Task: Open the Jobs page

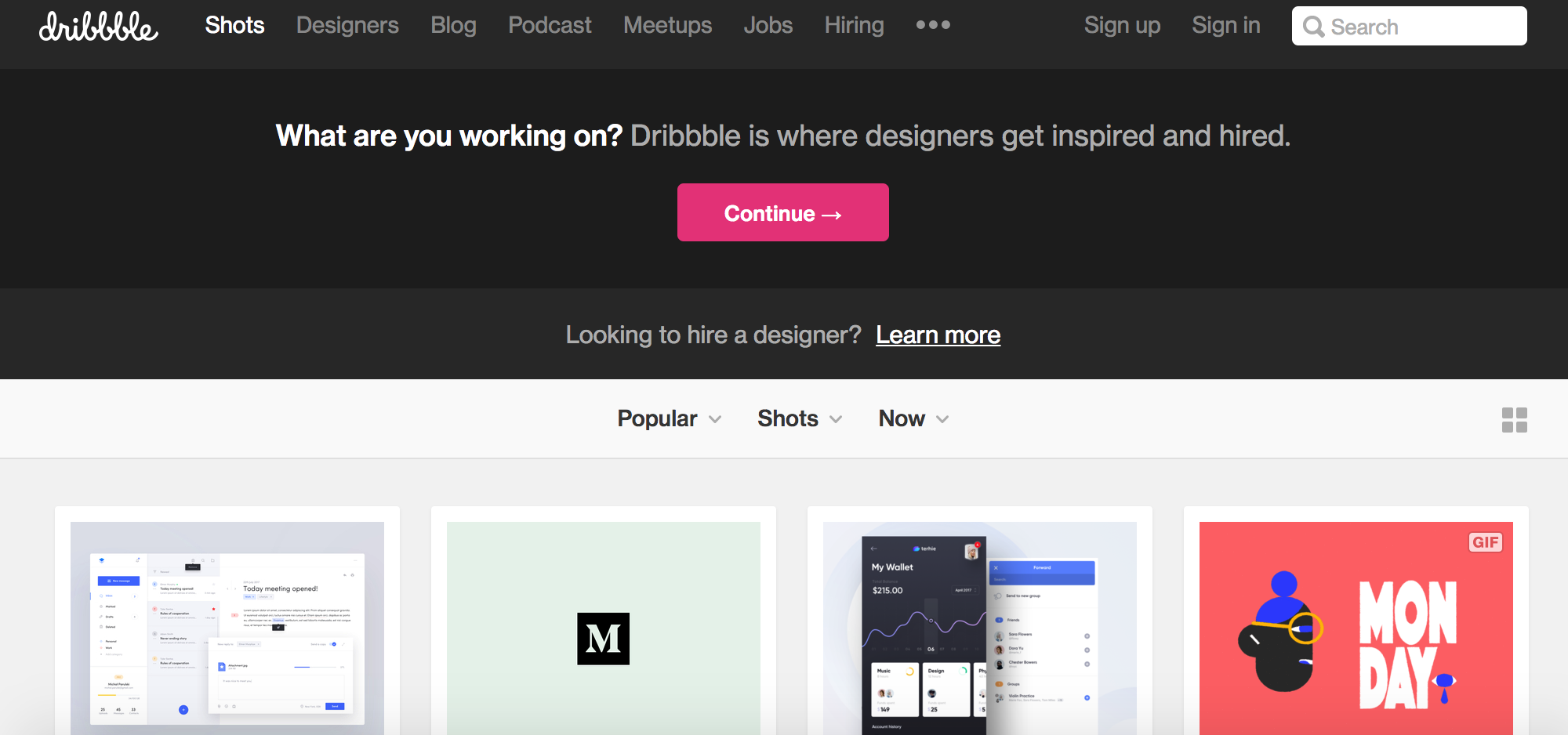Action: tap(768, 25)
